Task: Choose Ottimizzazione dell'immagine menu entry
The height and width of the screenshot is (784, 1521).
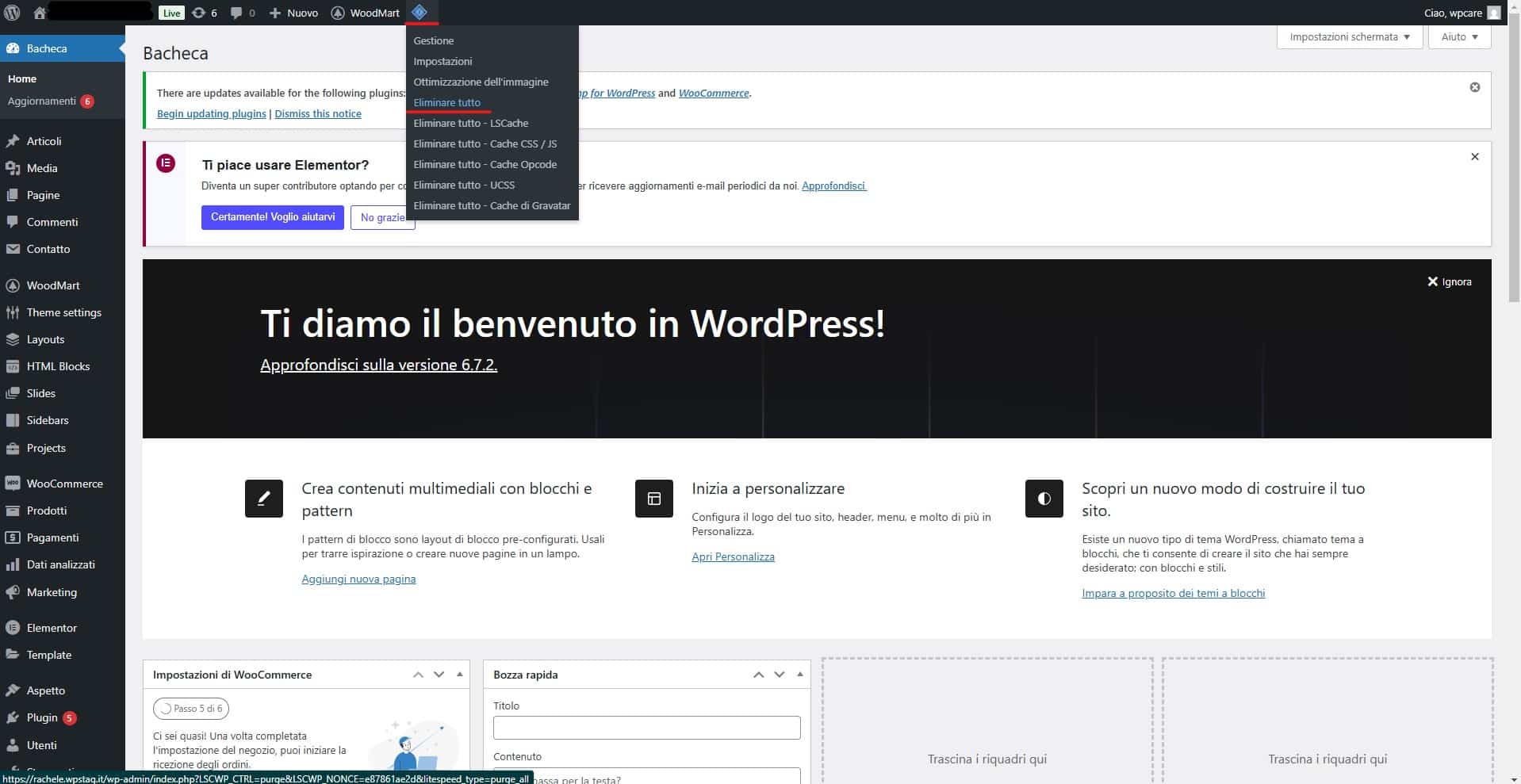Action: (481, 82)
